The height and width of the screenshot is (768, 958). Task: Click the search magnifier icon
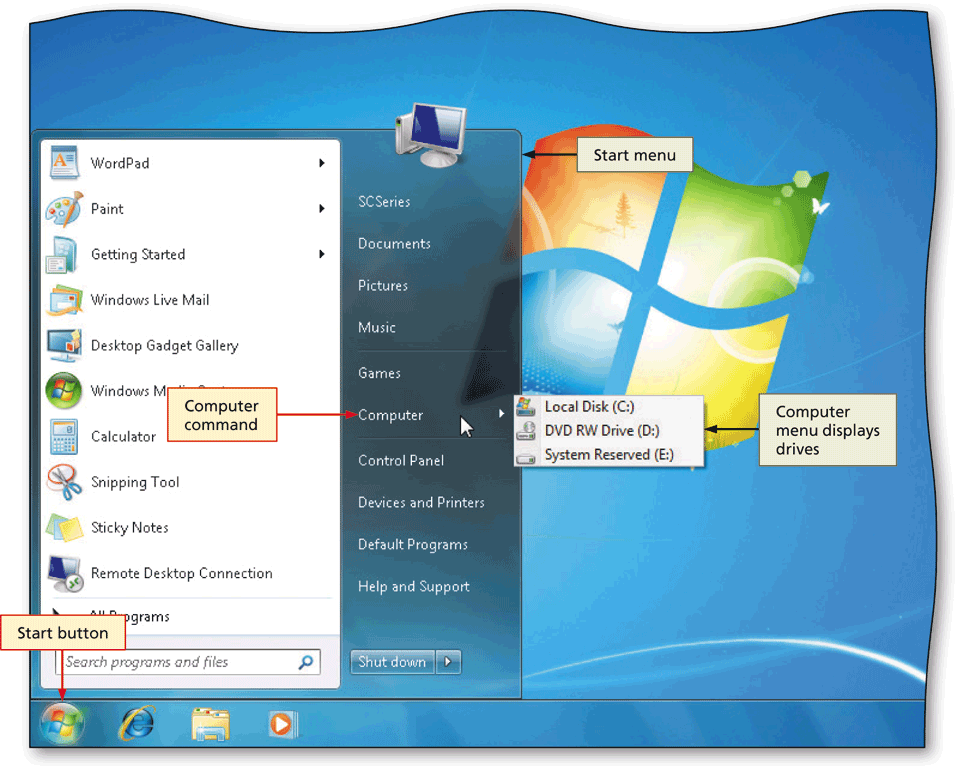305,662
